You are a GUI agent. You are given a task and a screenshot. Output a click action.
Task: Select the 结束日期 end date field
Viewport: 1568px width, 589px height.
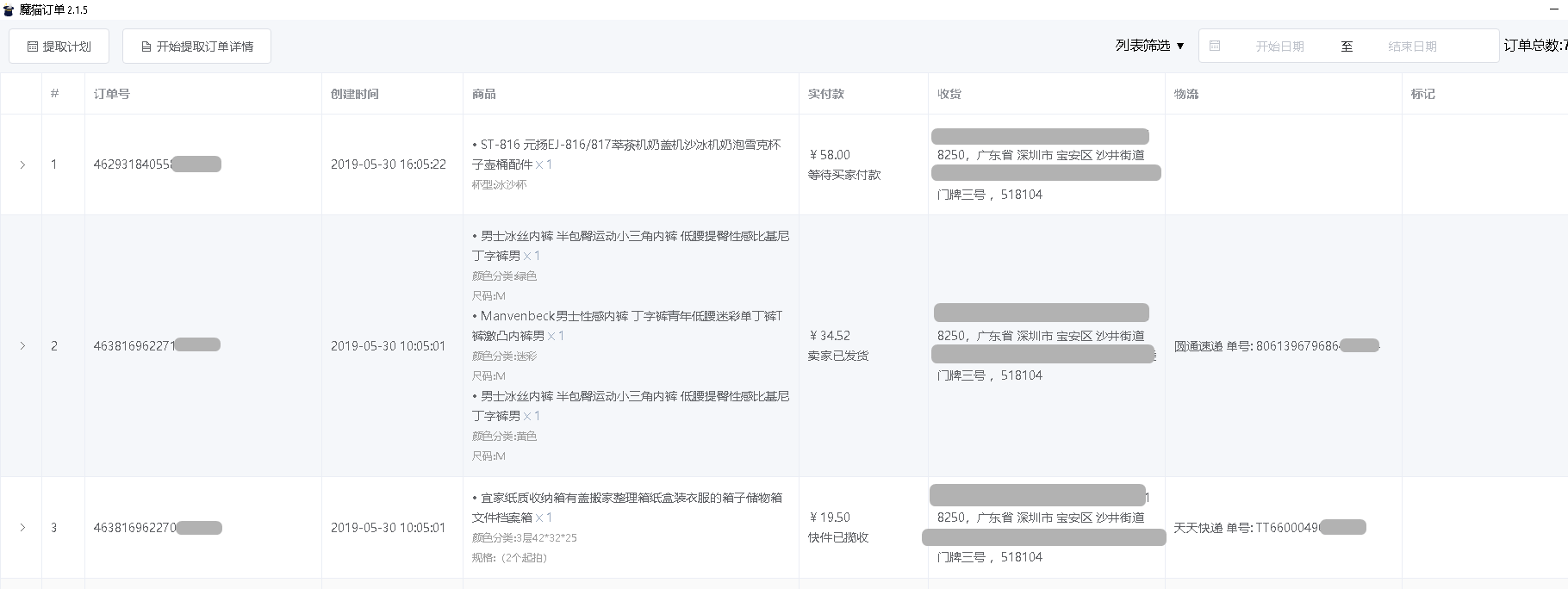point(1412,46)
